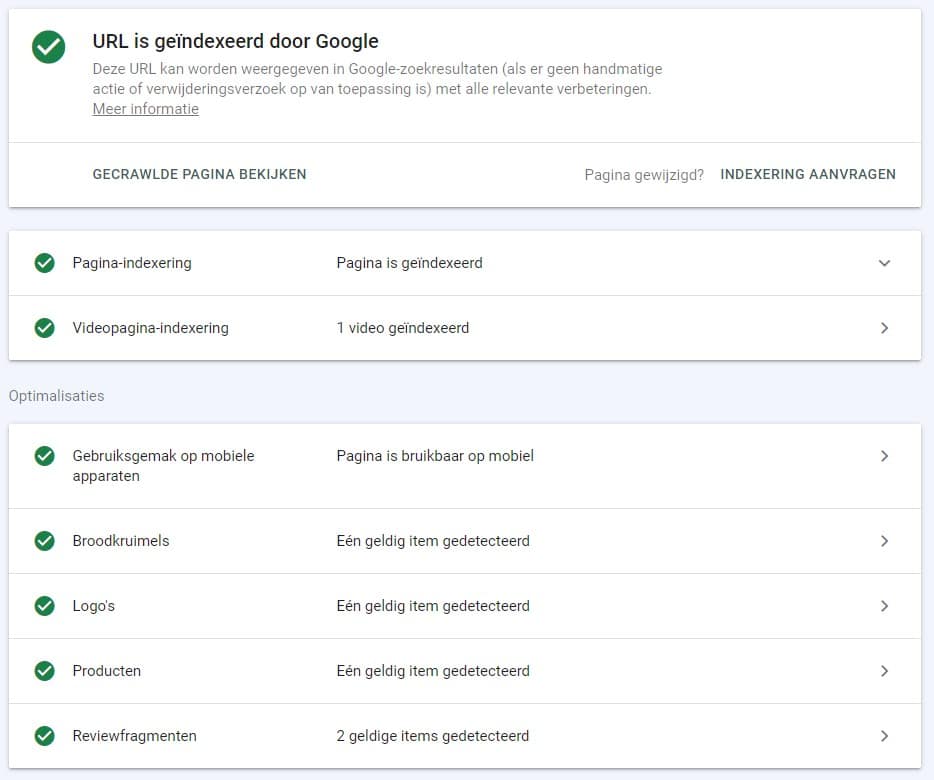Click Eén geldig item gedetecteerd in Producten row
934x780 pixels.
click(x=433, y=671)
